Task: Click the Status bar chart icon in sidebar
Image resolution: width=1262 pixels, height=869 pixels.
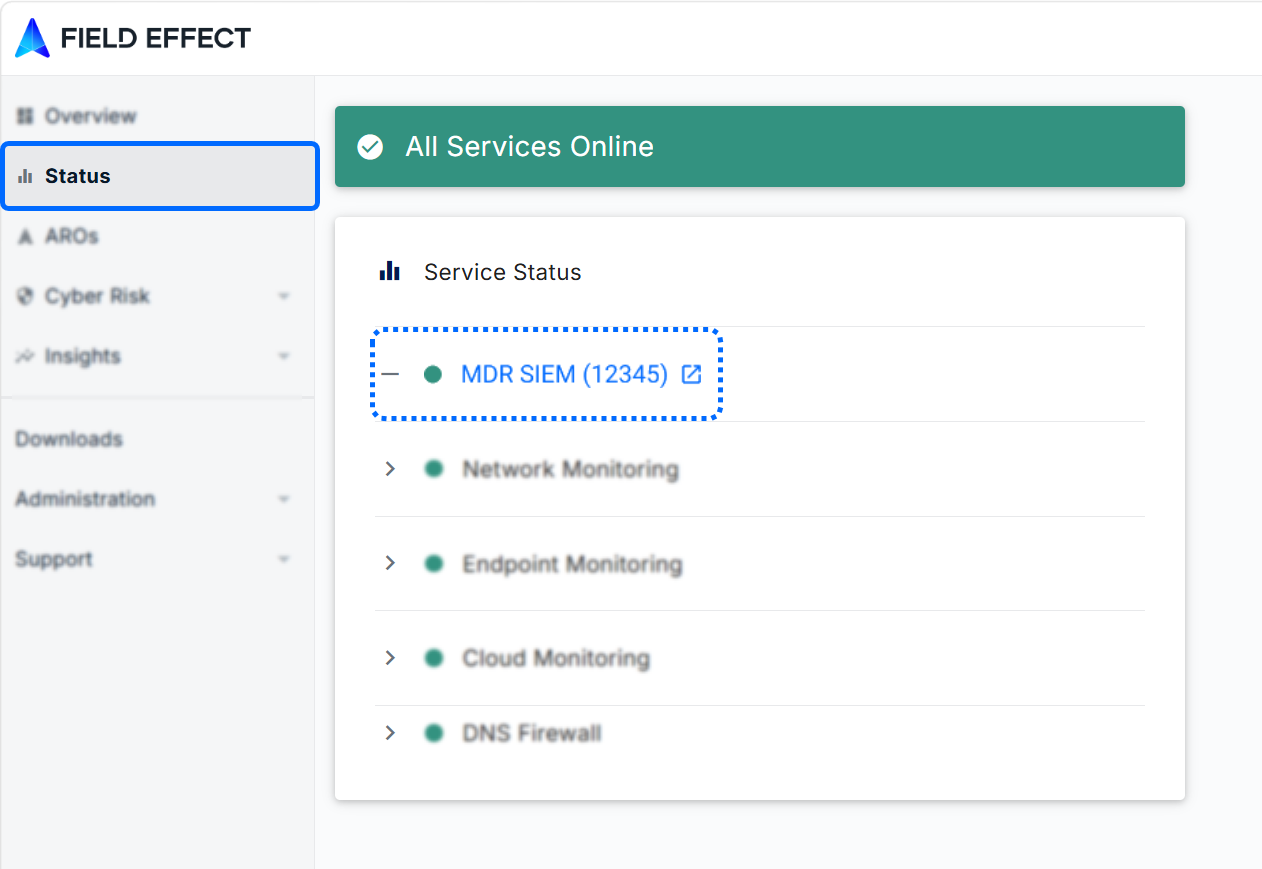Action: pos(25,176)
